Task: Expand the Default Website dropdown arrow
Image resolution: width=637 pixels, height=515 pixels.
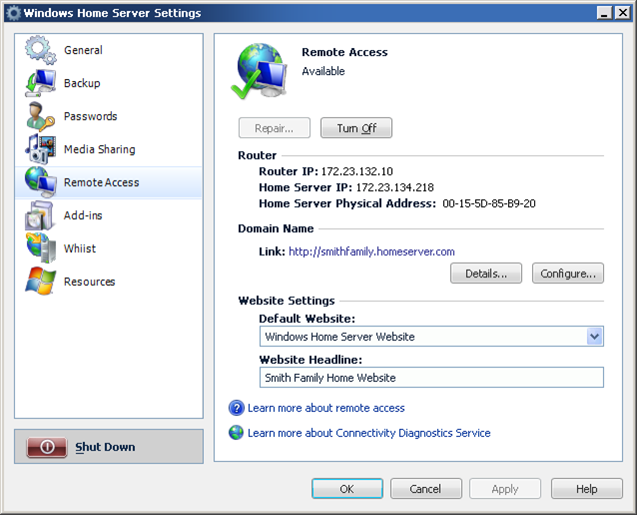Action: (x=595, y=336)
